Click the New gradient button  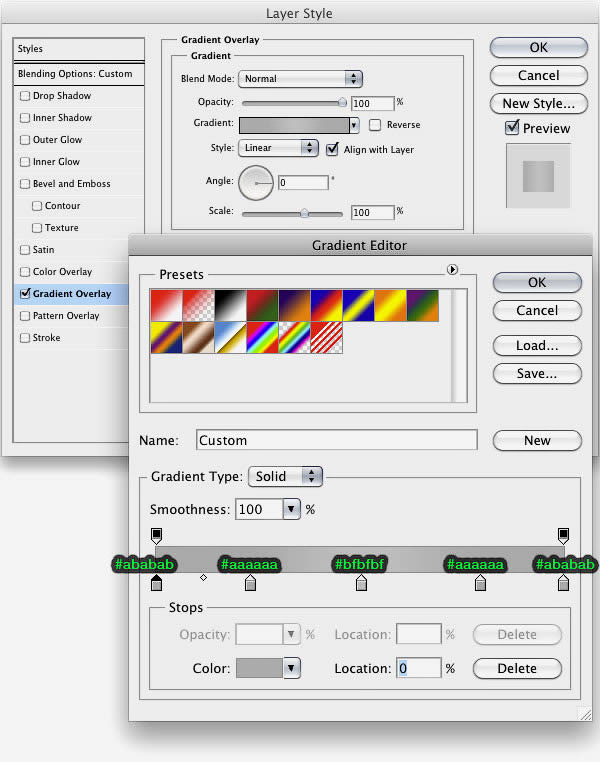(537, 440)
